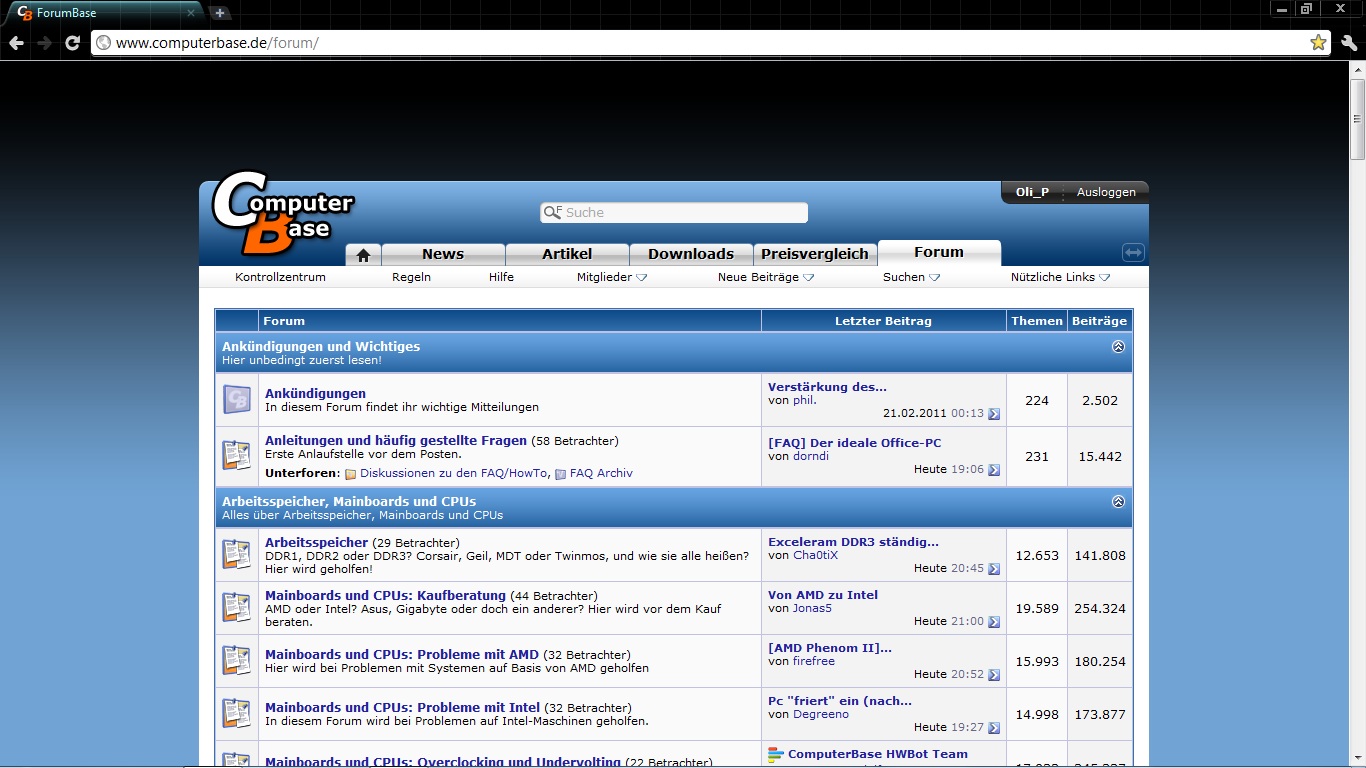Reload the page
The image size is (1366, 768).
pos(73,43)
